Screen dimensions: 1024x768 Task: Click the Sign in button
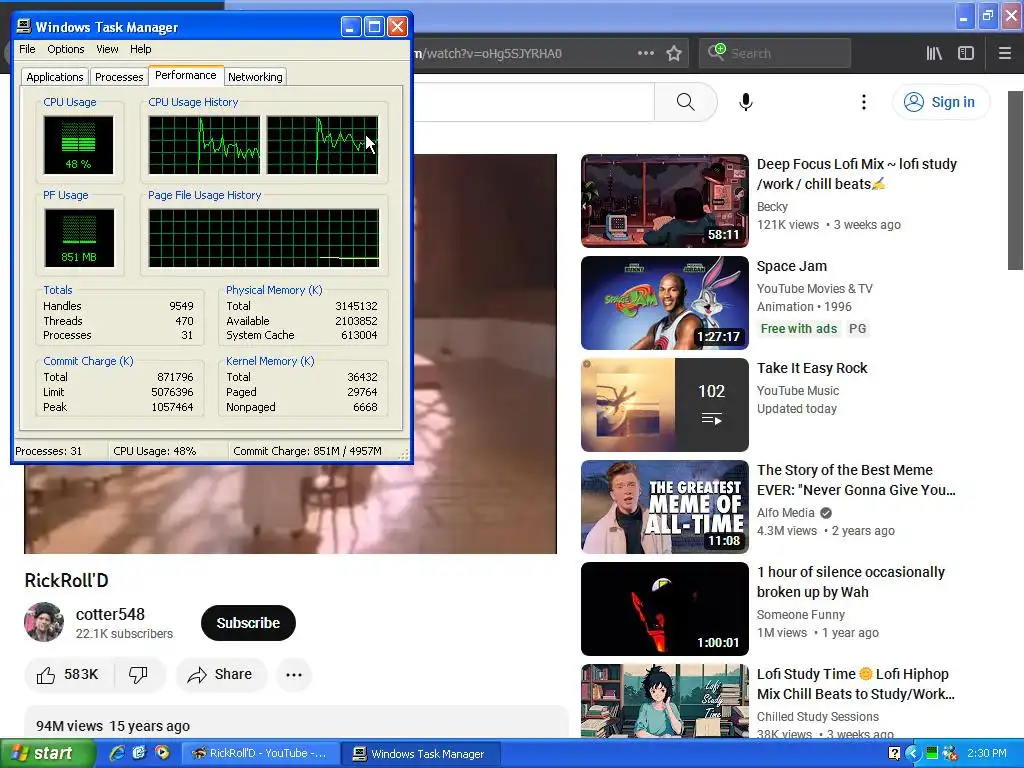pos(940,102)
